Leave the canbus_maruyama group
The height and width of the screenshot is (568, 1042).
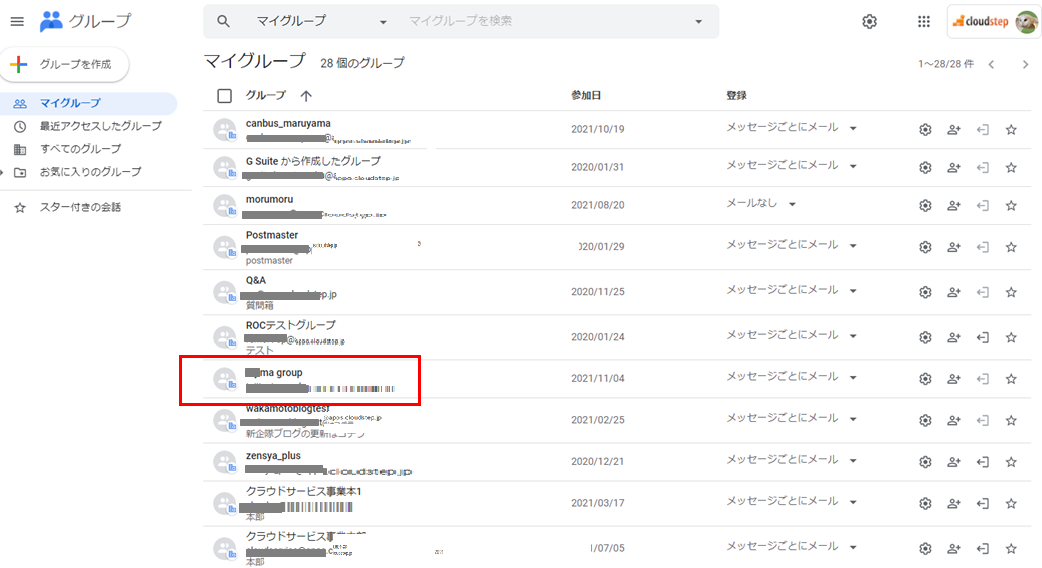tap(982, 130)
